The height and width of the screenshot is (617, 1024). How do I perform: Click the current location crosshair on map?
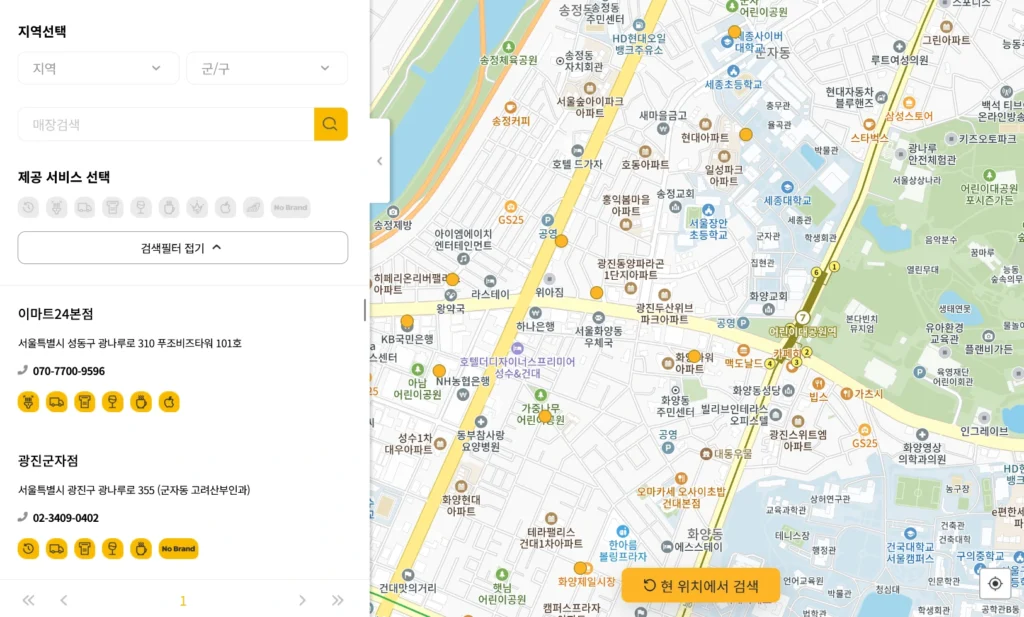click(x=995, y=584)
